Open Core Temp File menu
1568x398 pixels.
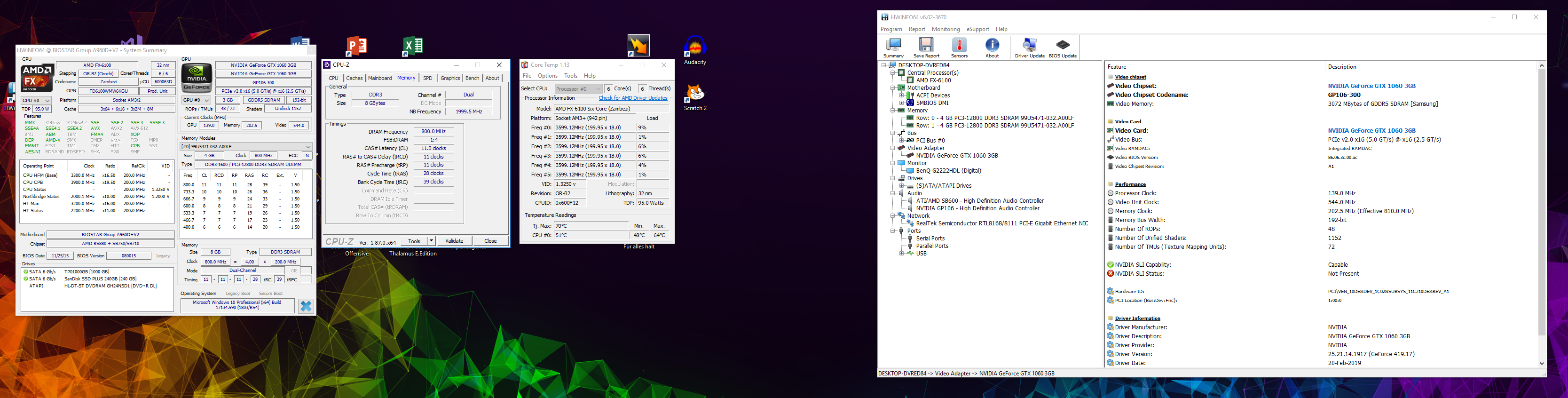(x=527, y=76)
